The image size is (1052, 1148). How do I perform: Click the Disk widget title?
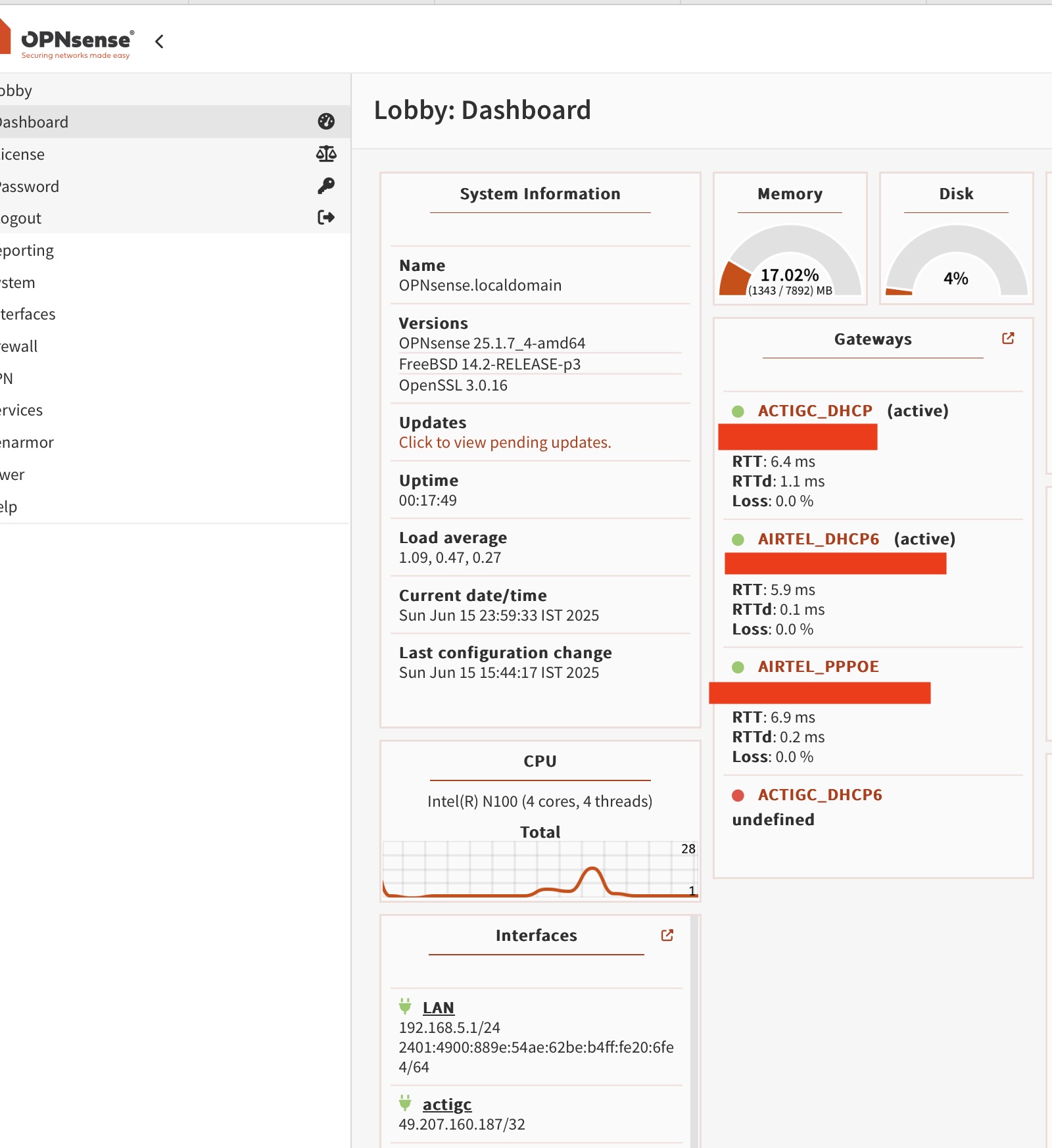pyautogui.click(x=957, y=194)
